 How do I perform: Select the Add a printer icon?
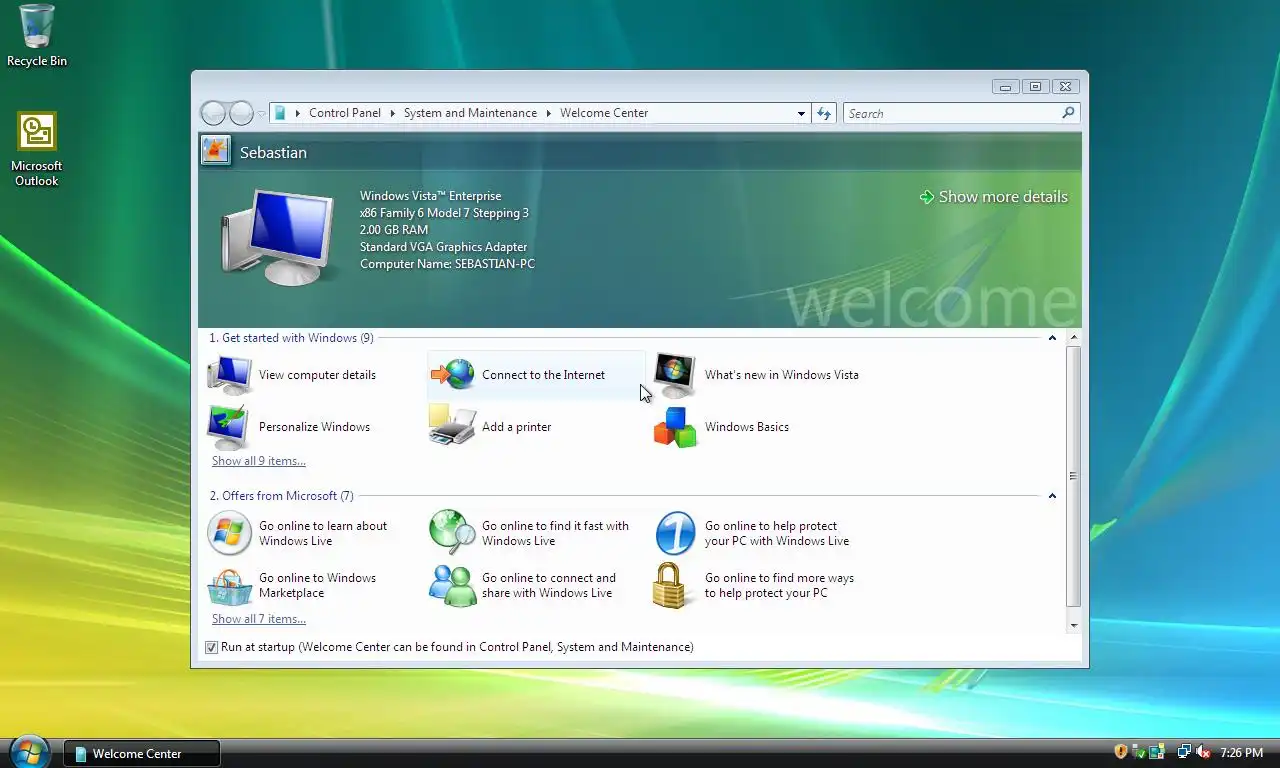coord(452,427)
